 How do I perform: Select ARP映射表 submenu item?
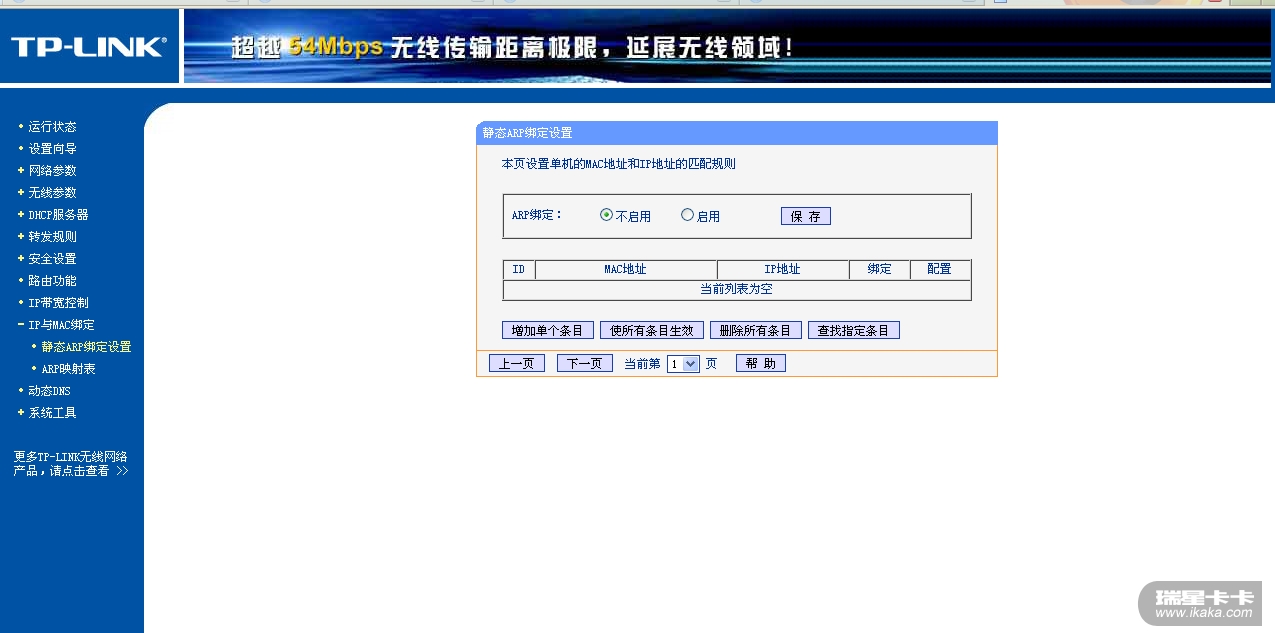[x=68, y=369]
